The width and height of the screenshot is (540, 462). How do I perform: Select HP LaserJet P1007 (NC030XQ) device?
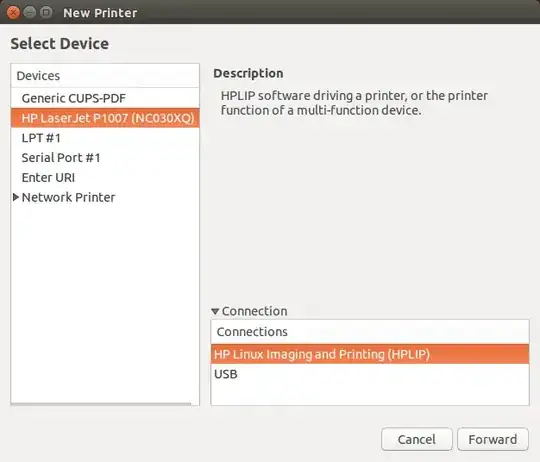click(x=105, y=118)
